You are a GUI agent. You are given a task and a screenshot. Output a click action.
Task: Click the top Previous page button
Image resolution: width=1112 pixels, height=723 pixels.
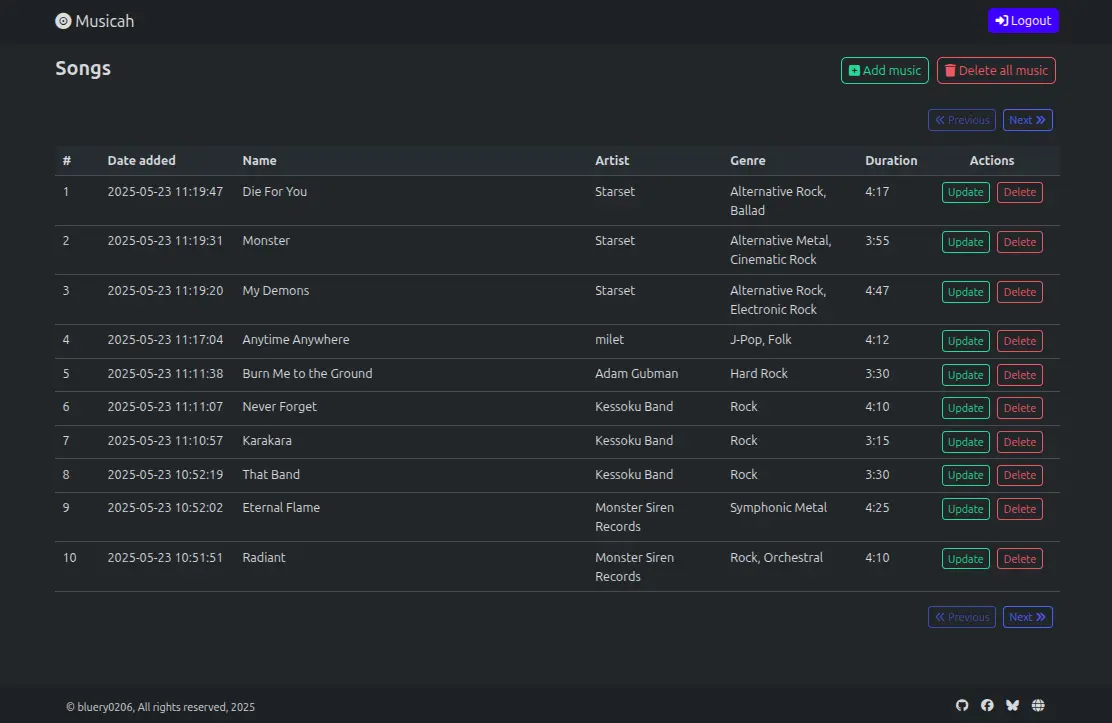961,120
